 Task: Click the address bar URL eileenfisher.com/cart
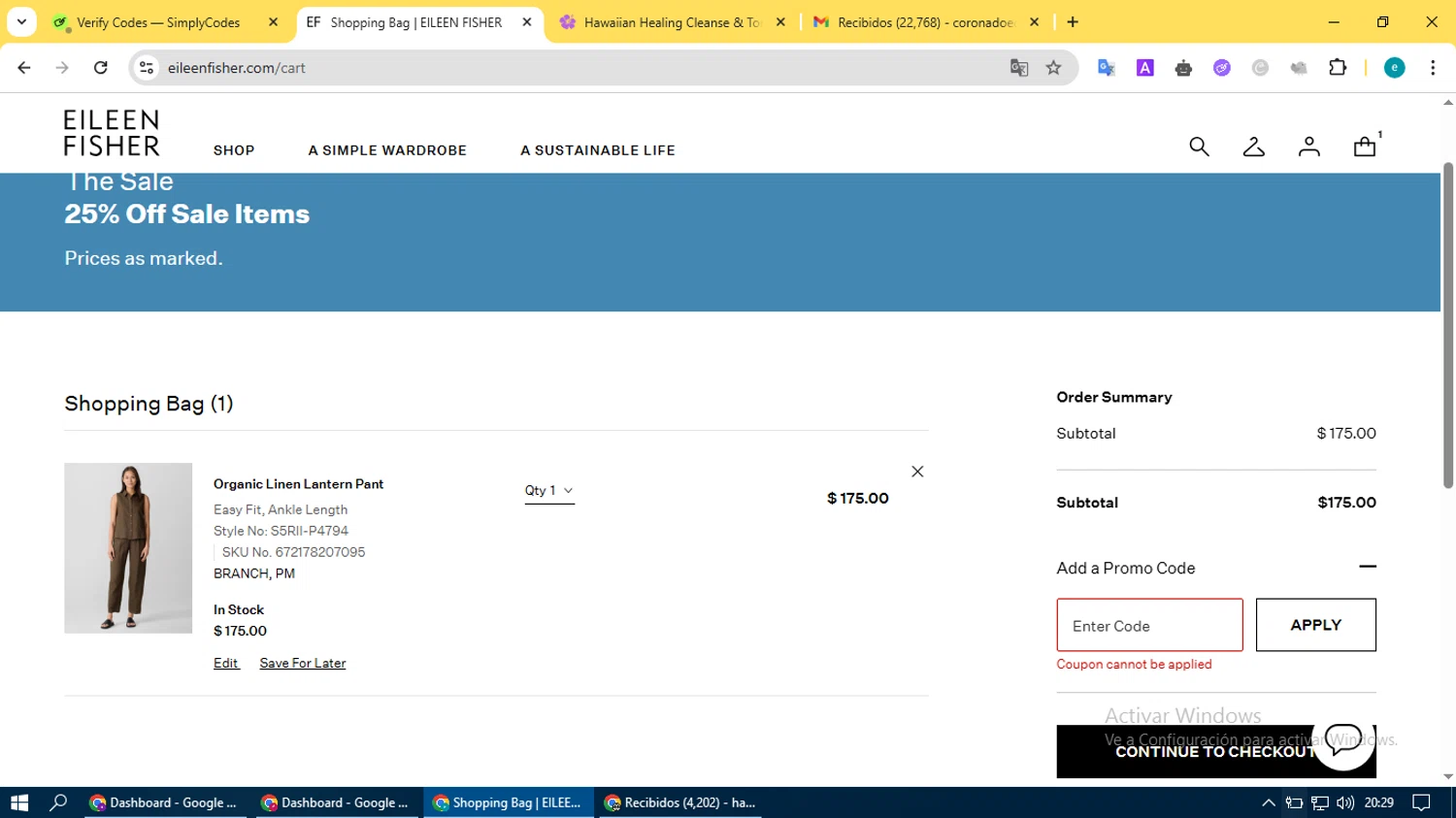click(x=236, y=68)
